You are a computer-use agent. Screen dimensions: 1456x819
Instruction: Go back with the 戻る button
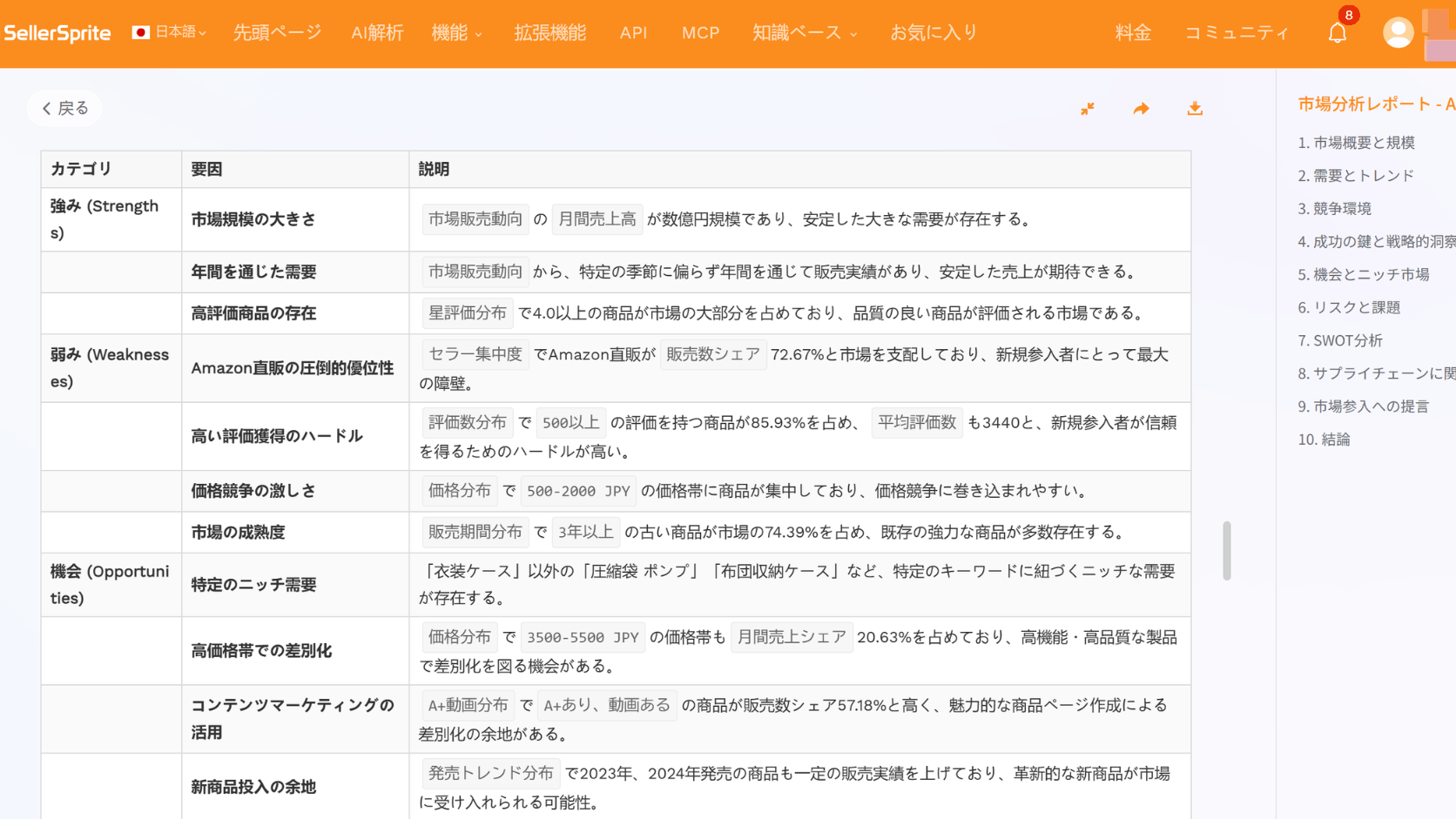click(65, 109)
